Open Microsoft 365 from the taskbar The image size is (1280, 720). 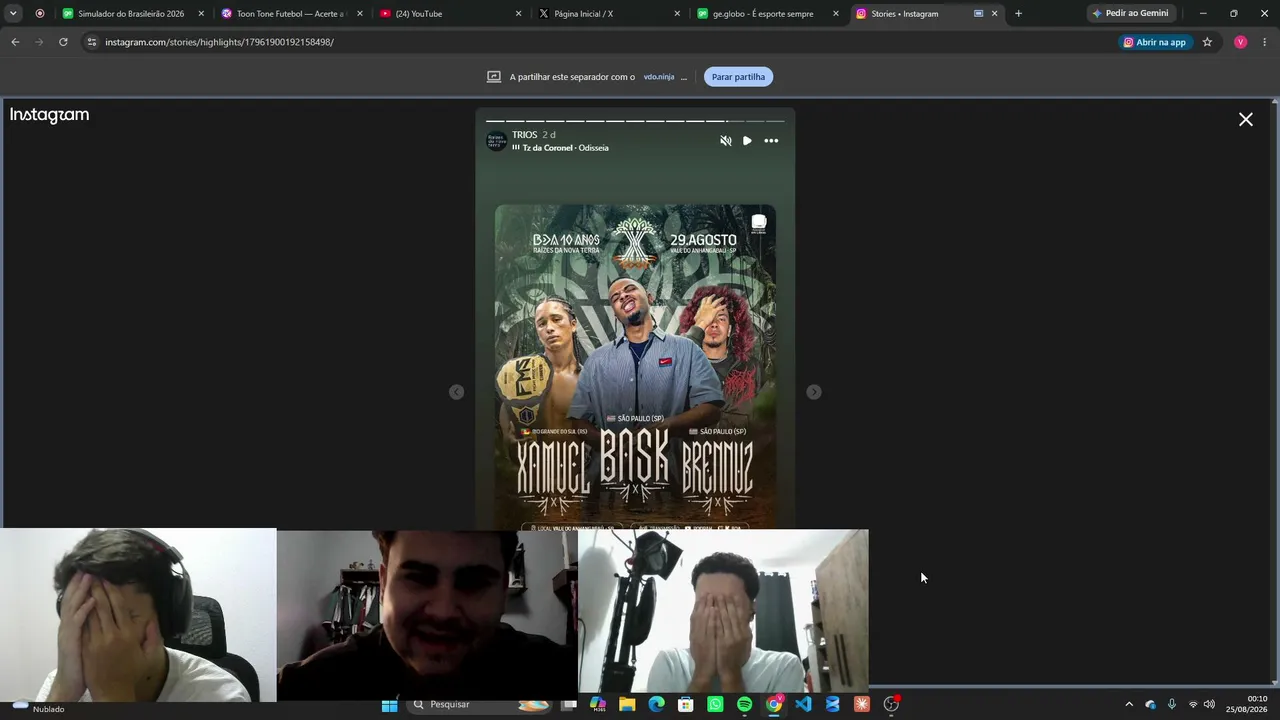598,705
